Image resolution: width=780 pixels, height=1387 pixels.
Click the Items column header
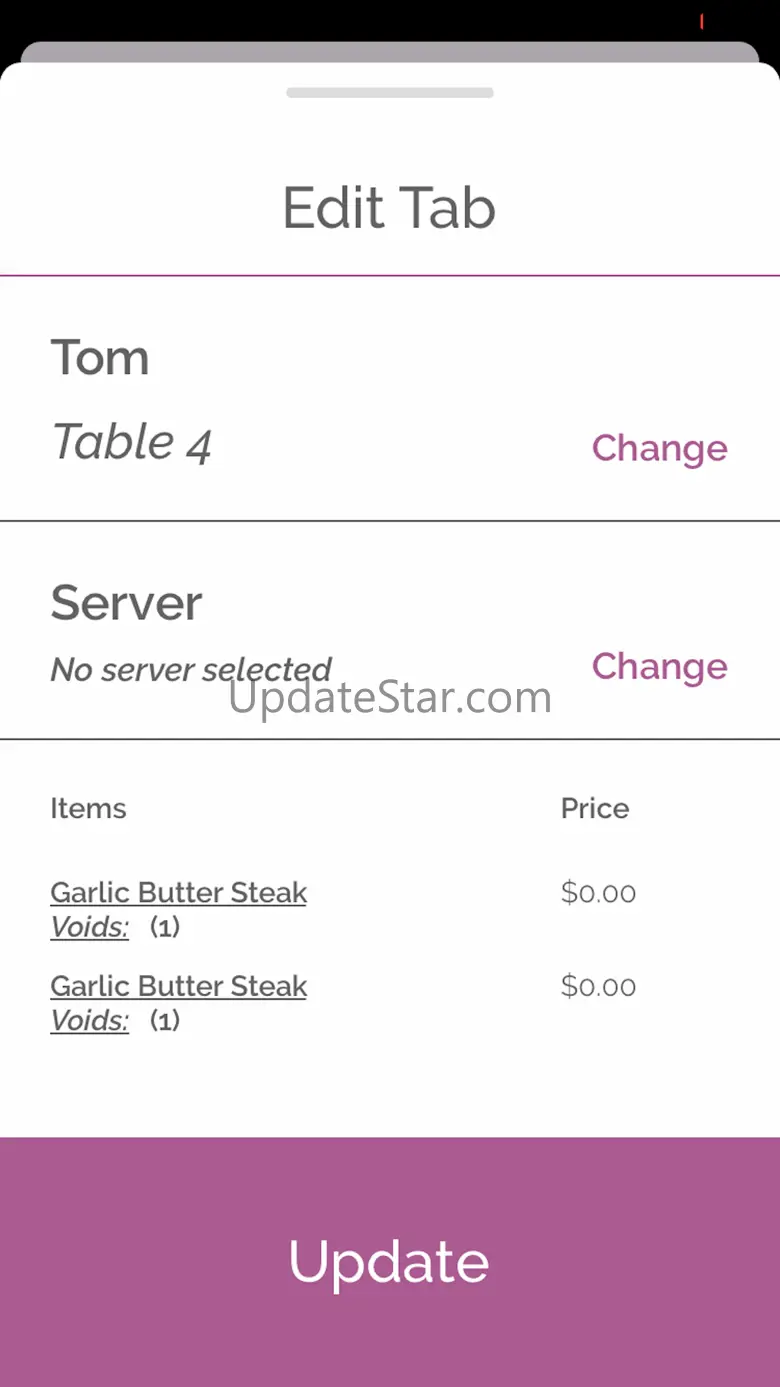88,808
